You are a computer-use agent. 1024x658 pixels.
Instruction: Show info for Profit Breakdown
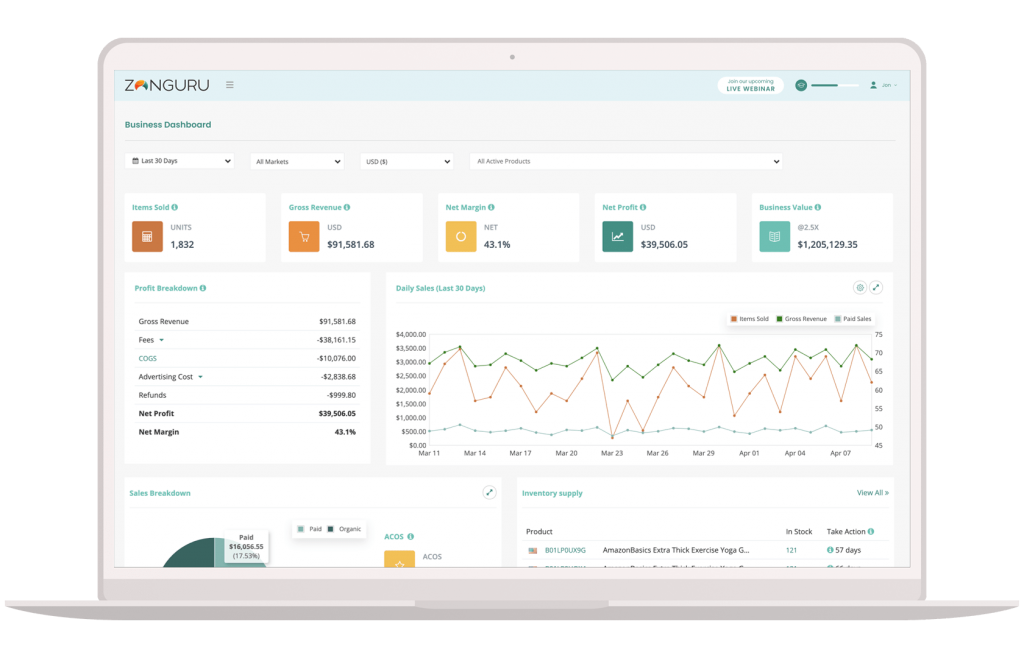pyautogui.click(x=203, y=288)
